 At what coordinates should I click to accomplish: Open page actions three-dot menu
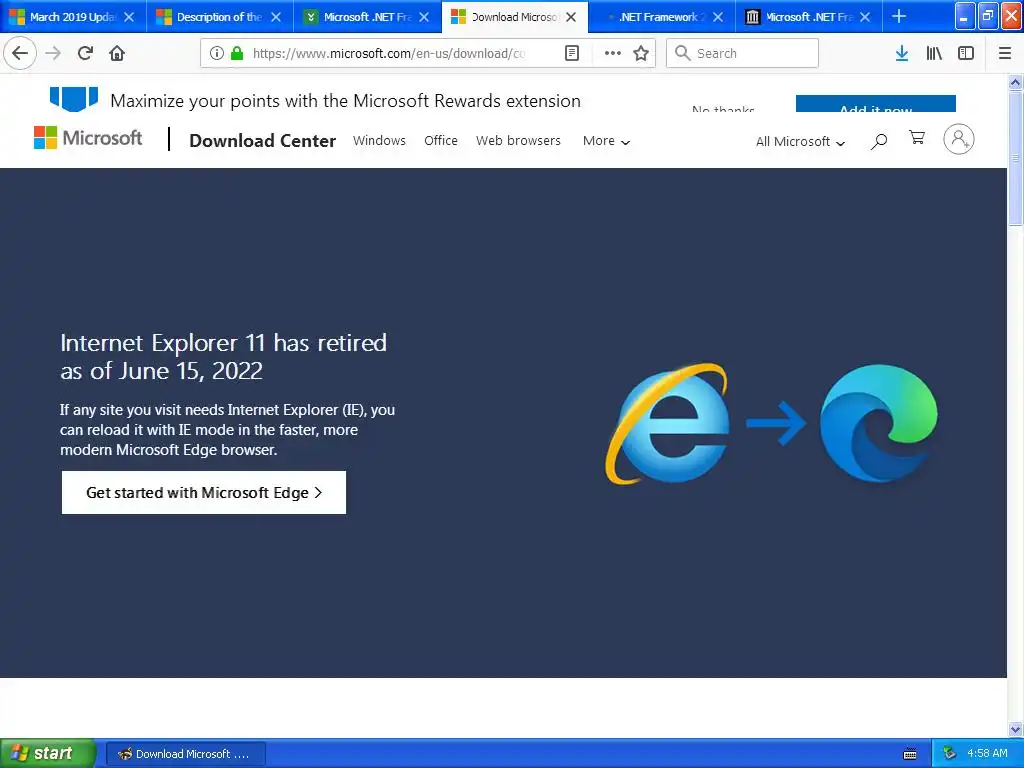click(613, 53)
